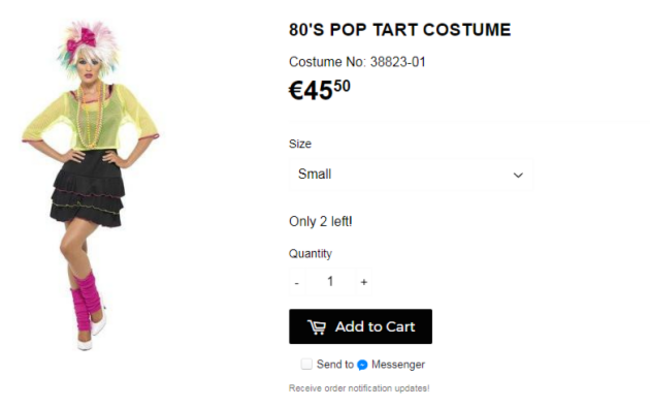This screenshot has width=650, height=408.
Task: Click the costume product image
Action: [90, 185]
